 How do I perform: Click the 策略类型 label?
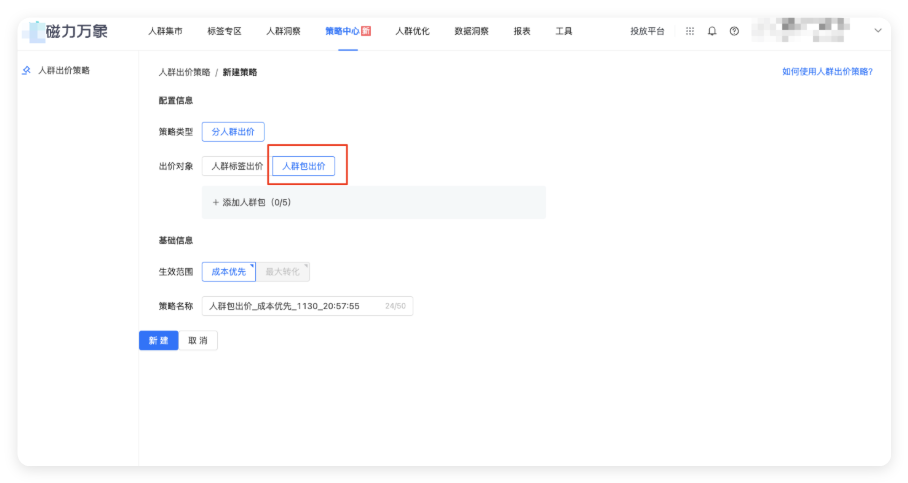click(x=175, y=132)
